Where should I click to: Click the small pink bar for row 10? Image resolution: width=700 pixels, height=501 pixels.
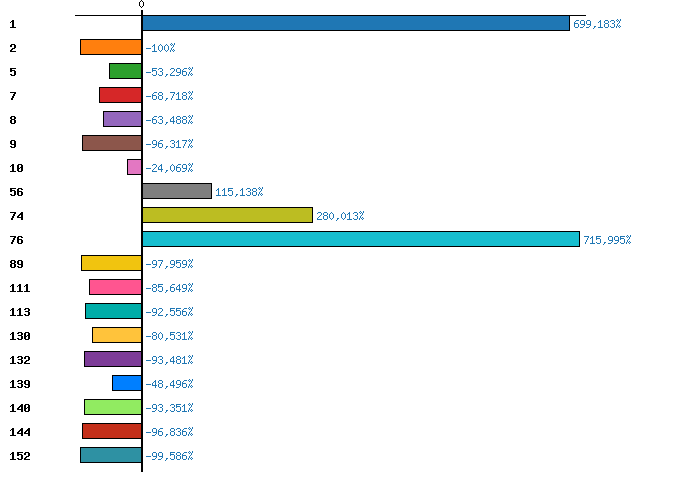click(134, 167)
